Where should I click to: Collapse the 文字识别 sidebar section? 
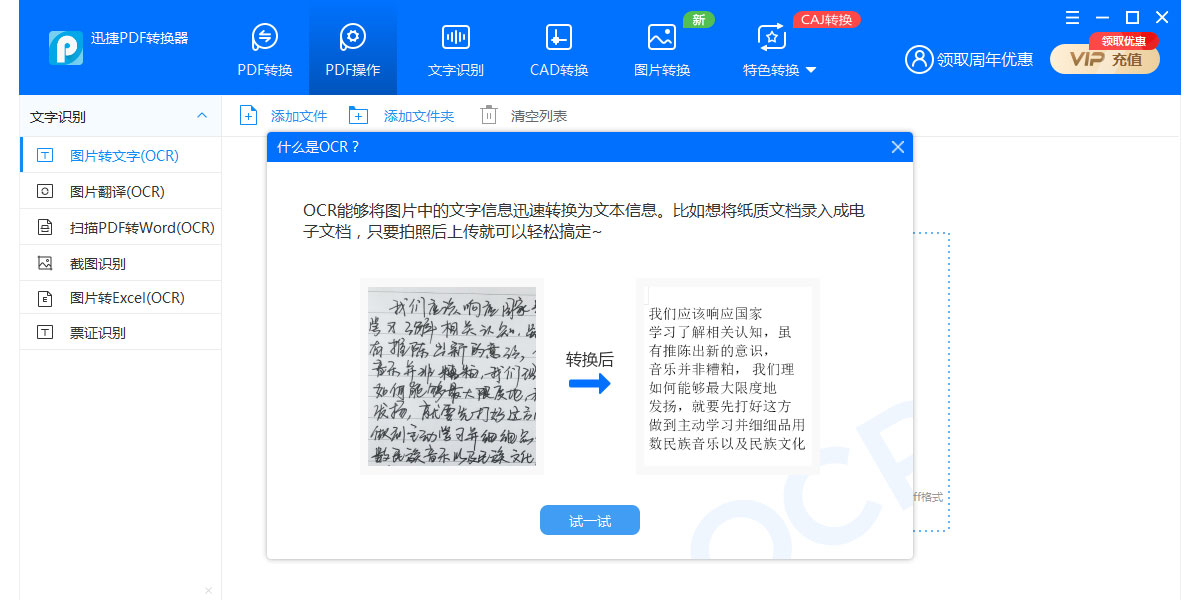tap(202, 116)
